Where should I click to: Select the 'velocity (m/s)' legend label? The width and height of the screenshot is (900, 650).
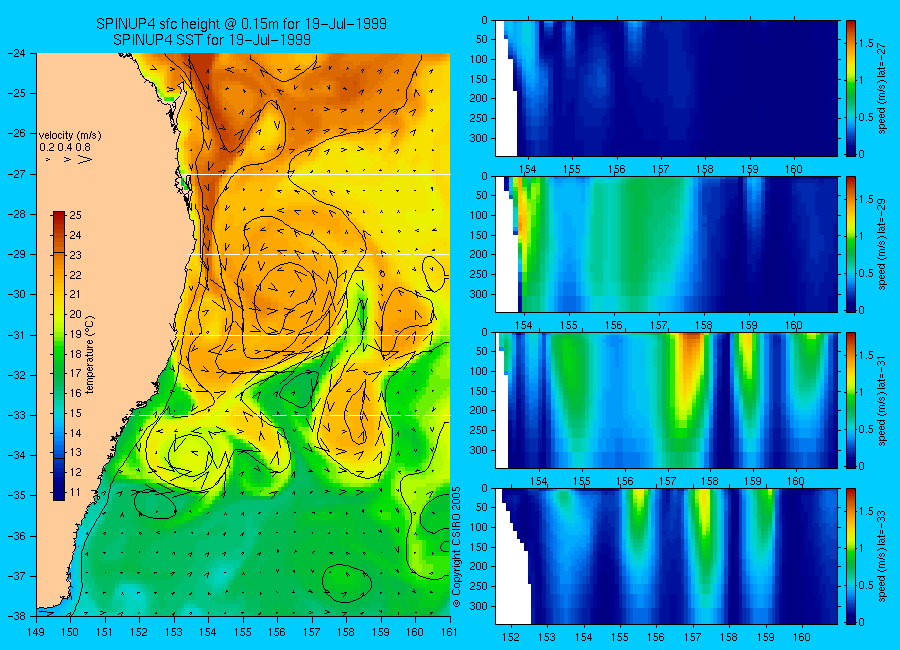70,136
